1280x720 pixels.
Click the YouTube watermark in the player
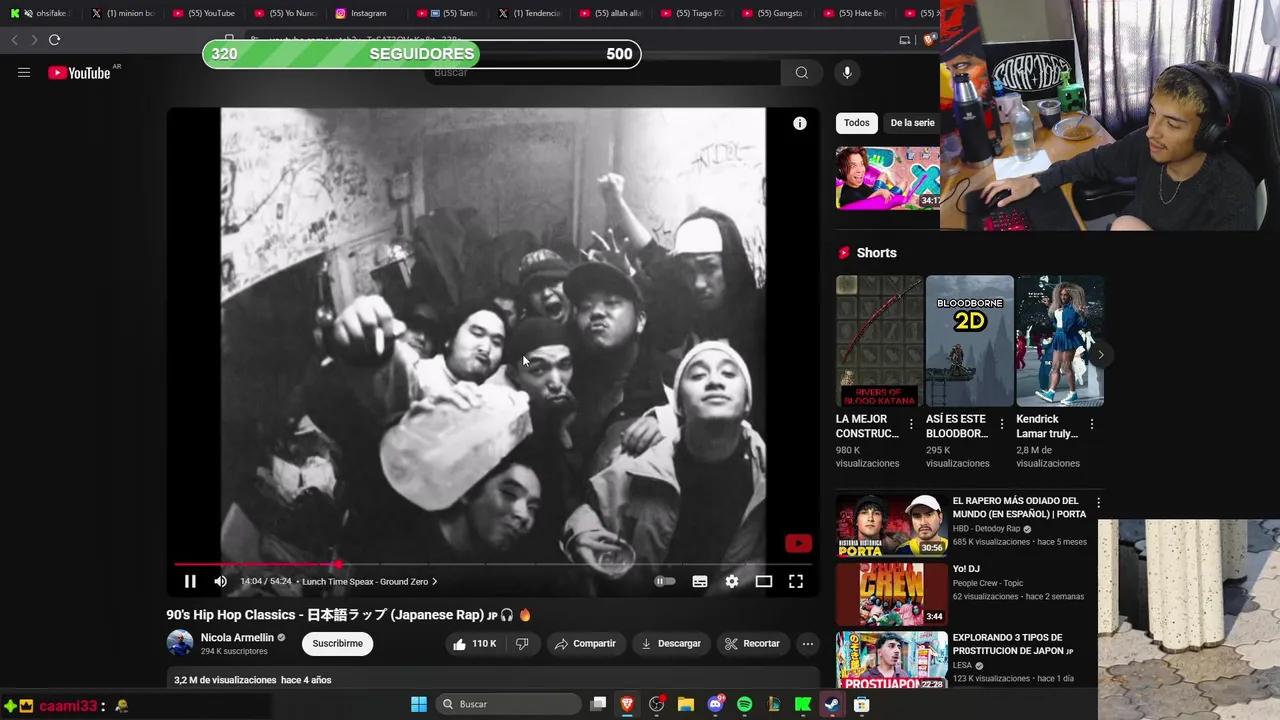coord(798,543)
